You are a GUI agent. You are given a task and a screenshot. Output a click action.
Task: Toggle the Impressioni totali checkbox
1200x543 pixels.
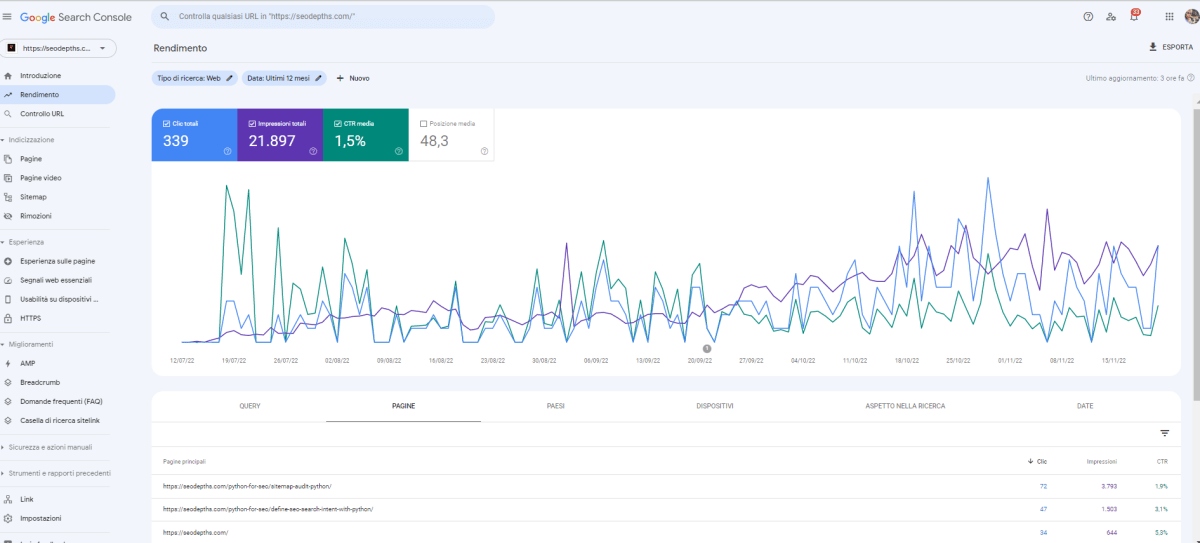point(252,123)
